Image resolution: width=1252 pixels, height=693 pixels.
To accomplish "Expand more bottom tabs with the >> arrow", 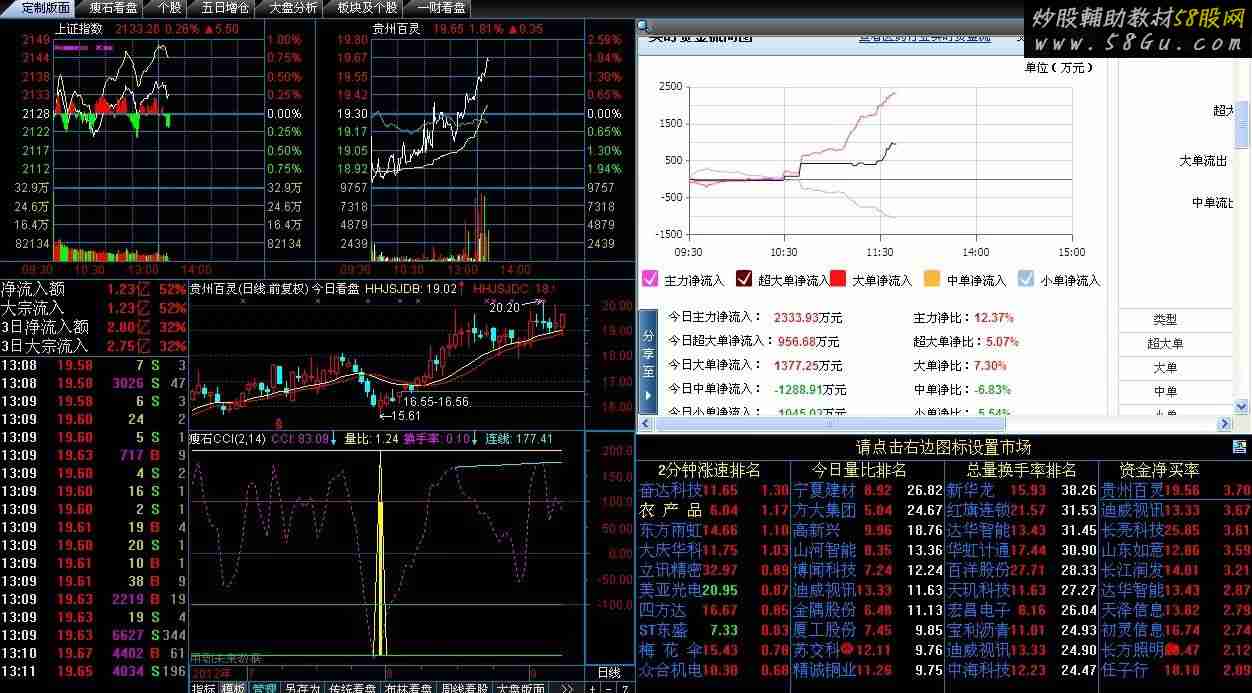I will pos(566,688).
